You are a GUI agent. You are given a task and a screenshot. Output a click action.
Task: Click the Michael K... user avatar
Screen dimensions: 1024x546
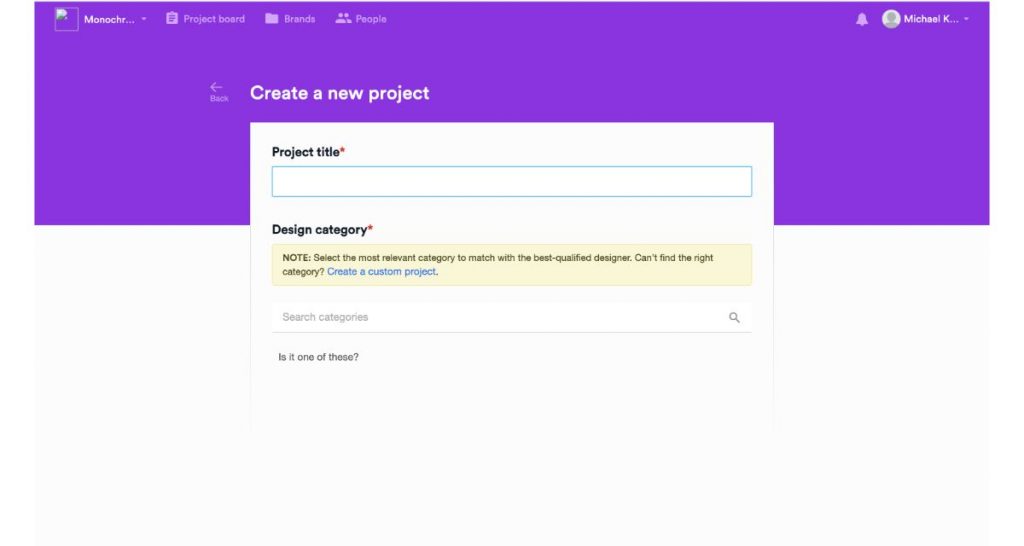click(x=891, y=19)
